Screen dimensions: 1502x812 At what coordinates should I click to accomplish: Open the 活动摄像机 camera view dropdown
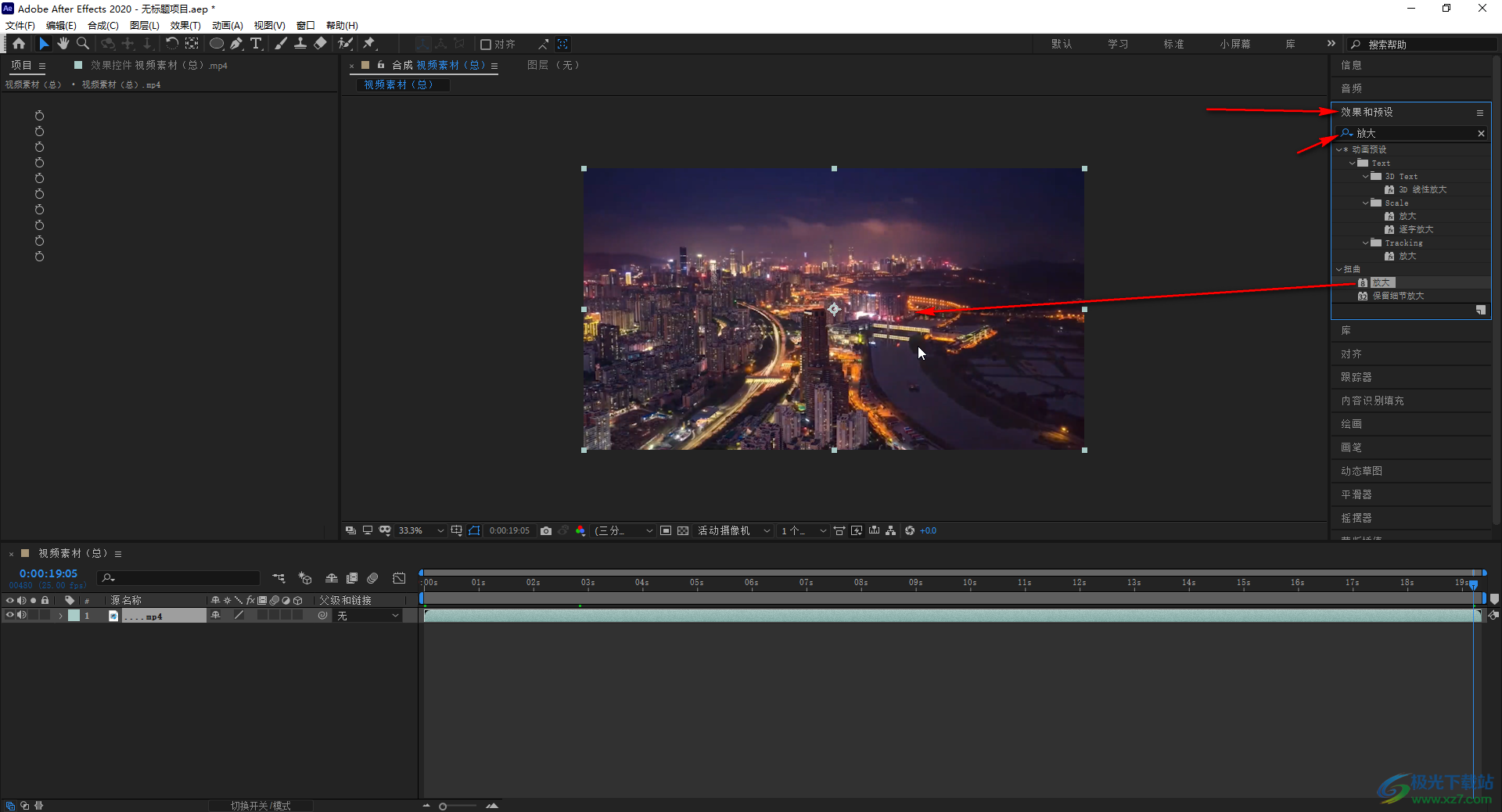(x=734, y=530)
